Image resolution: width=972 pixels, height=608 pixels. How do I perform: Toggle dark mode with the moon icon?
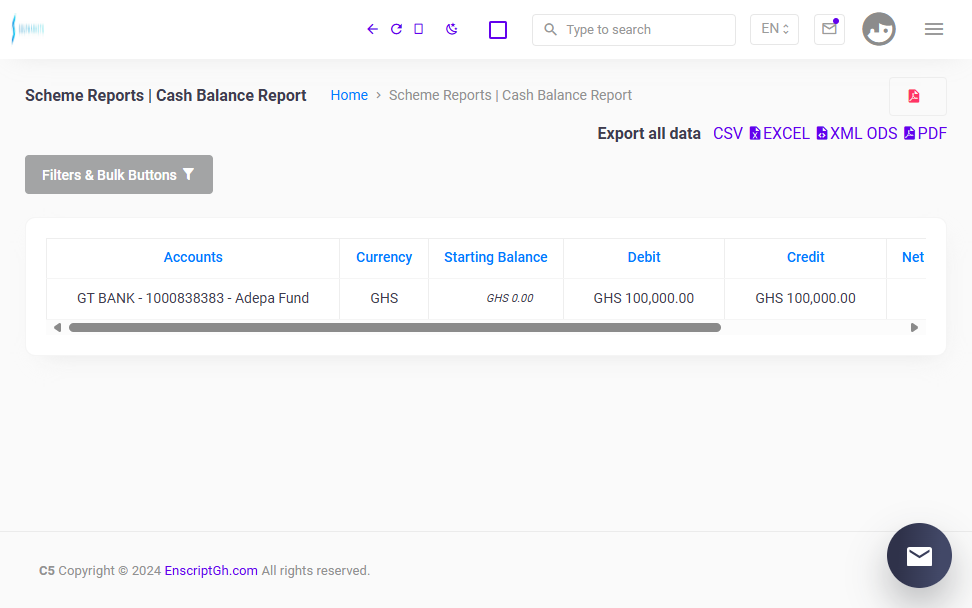(451, 29)
